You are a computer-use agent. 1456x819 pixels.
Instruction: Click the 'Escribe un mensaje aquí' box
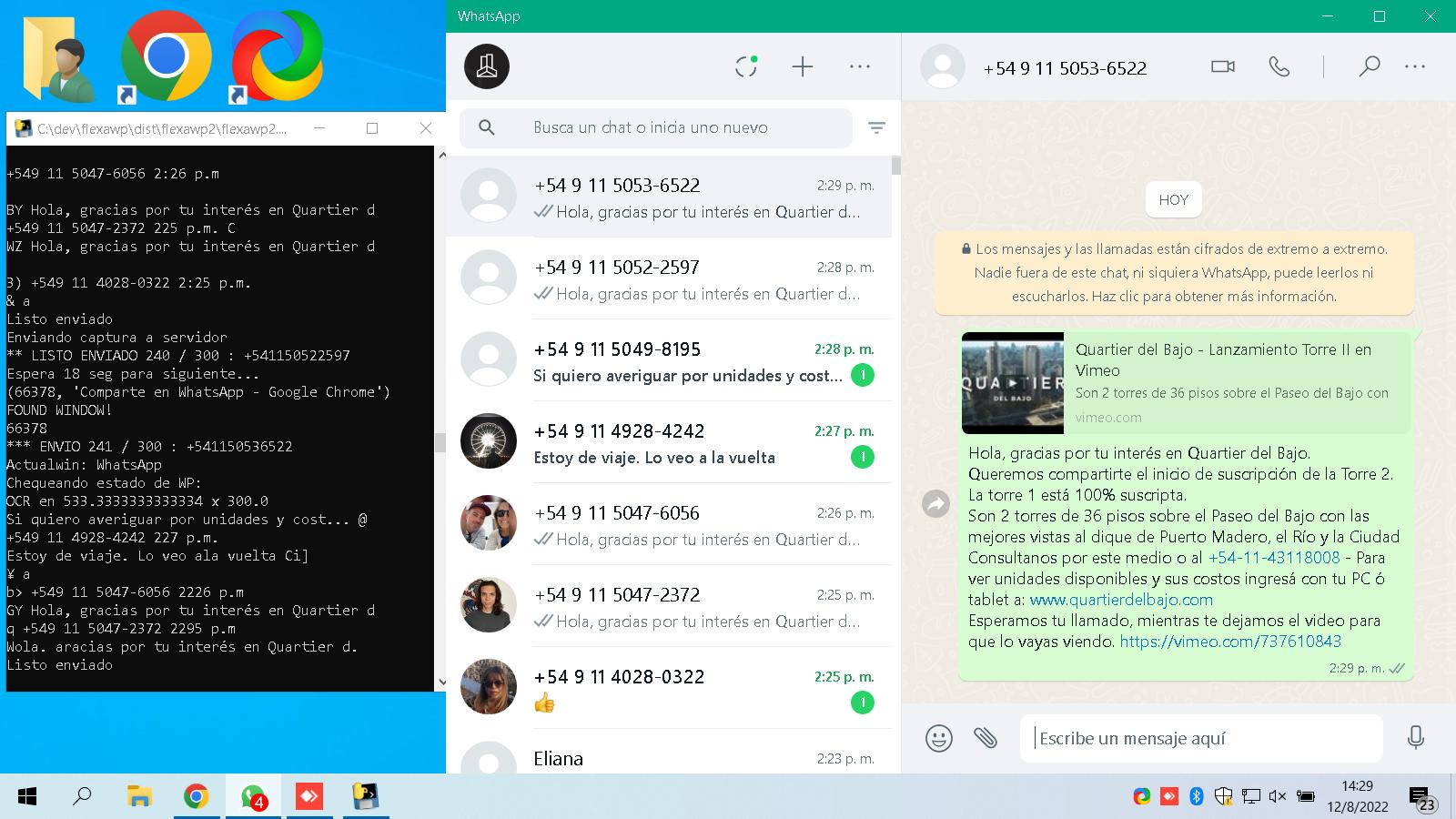point(1201,738)
